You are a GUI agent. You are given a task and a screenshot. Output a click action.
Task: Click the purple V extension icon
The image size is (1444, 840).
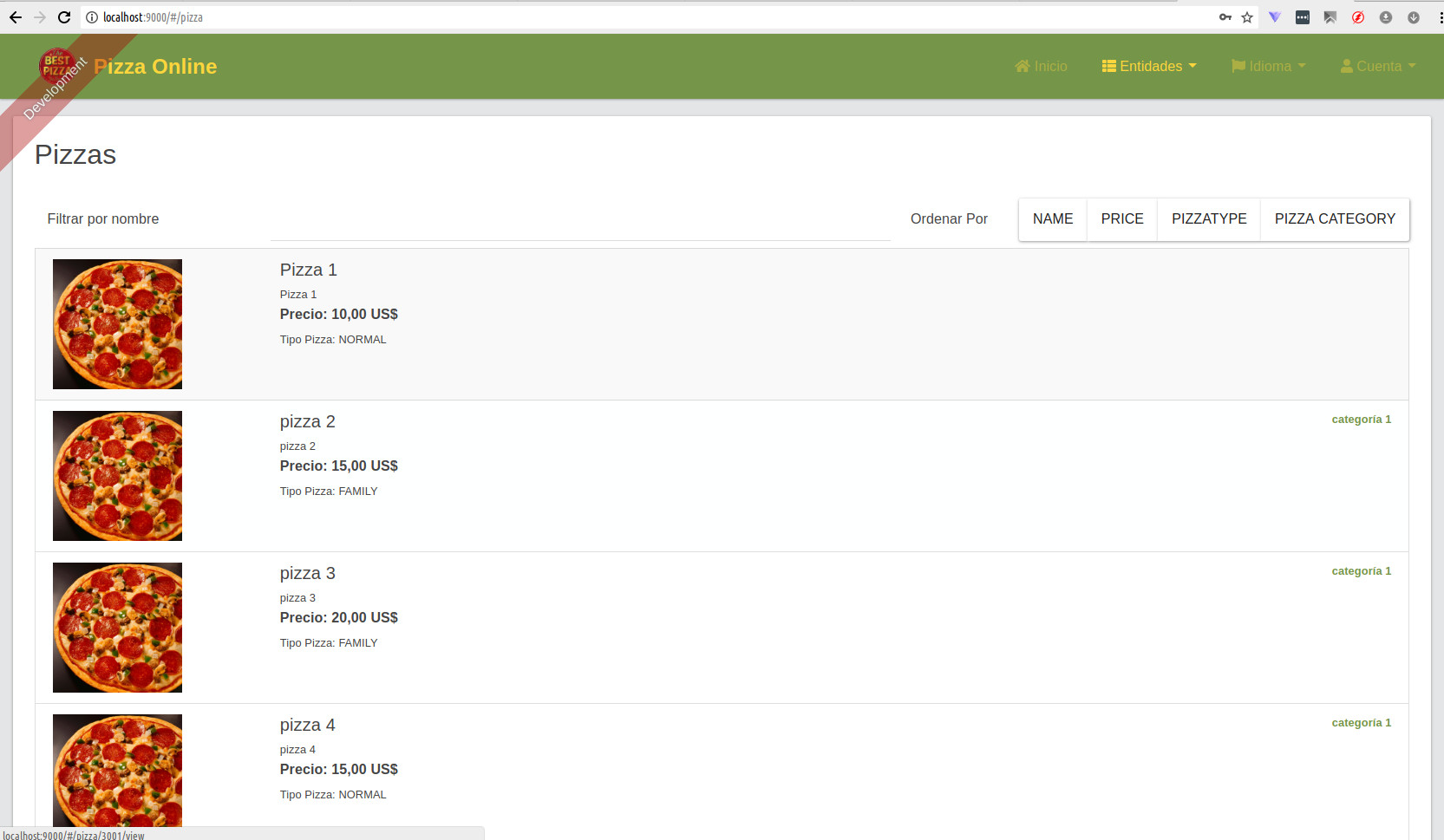click(x=1275, y=17)
